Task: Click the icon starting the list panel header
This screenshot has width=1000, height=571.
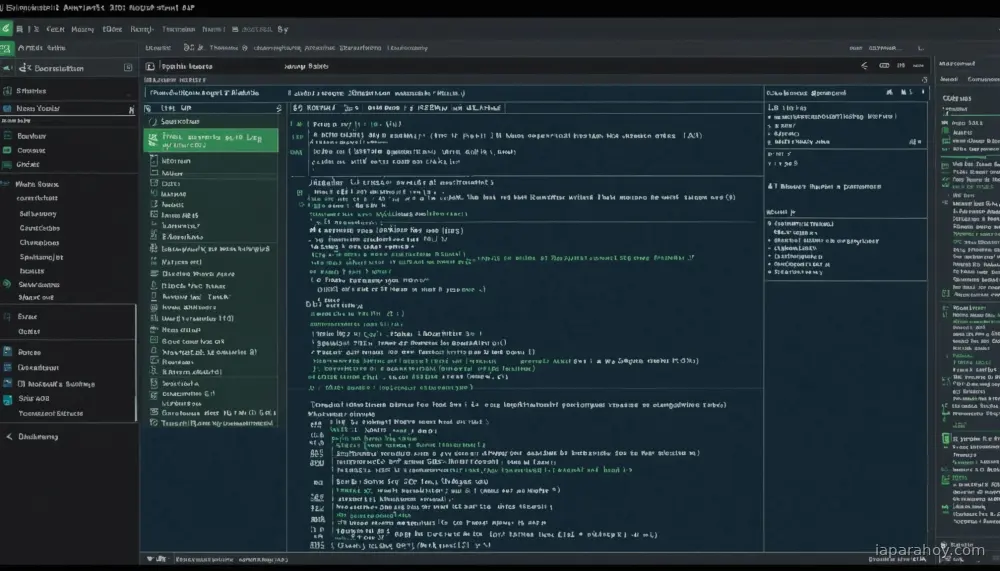Action: coord(148,108)
